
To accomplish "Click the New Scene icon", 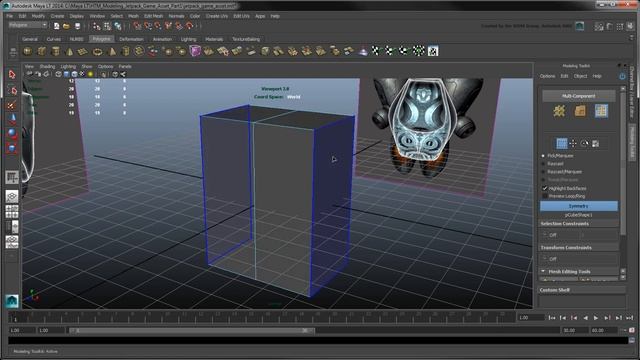I will [x=56, y=26].
